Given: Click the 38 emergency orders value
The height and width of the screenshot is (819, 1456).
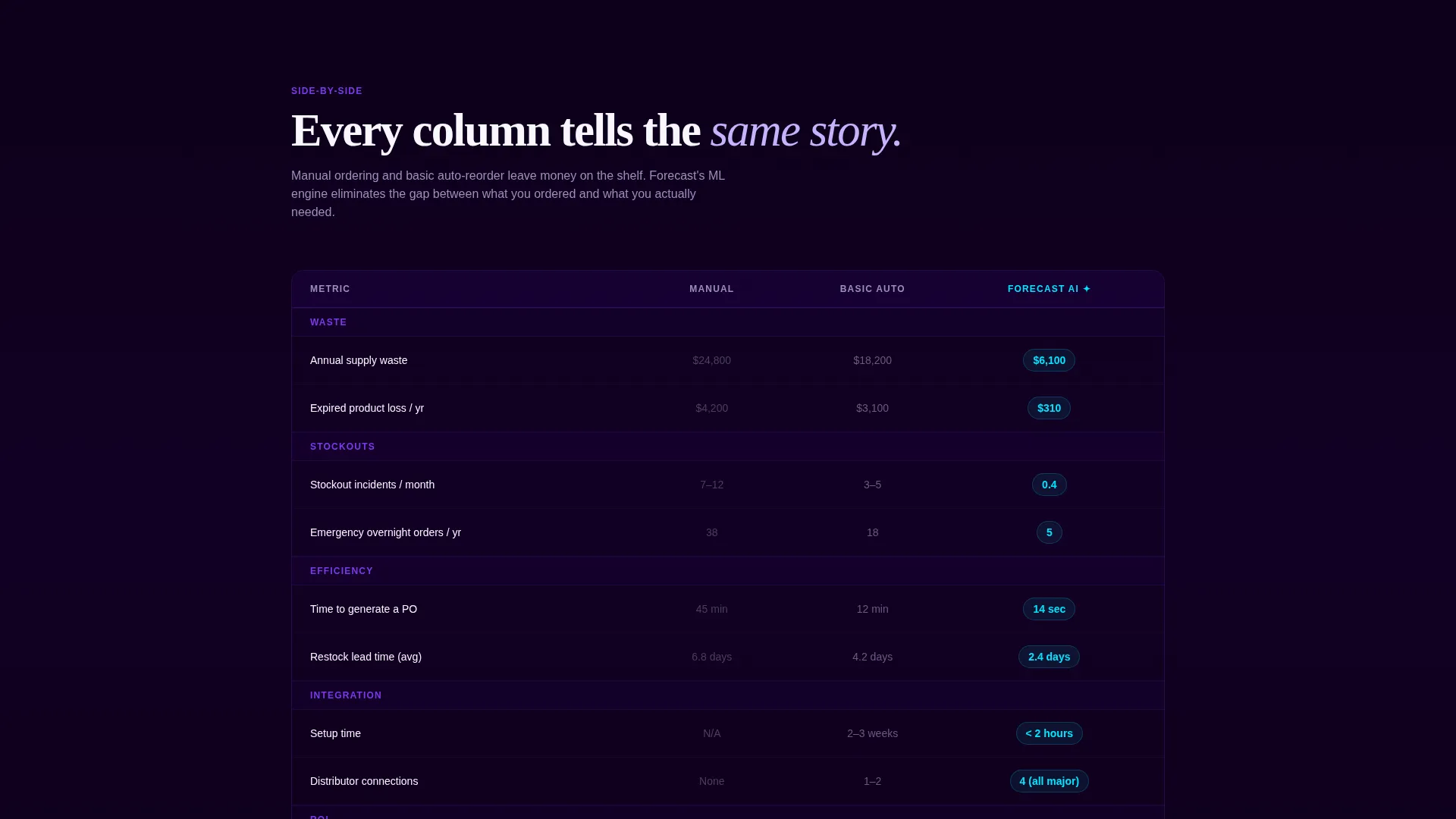Looking at the screenshot, I should (711, 532).
